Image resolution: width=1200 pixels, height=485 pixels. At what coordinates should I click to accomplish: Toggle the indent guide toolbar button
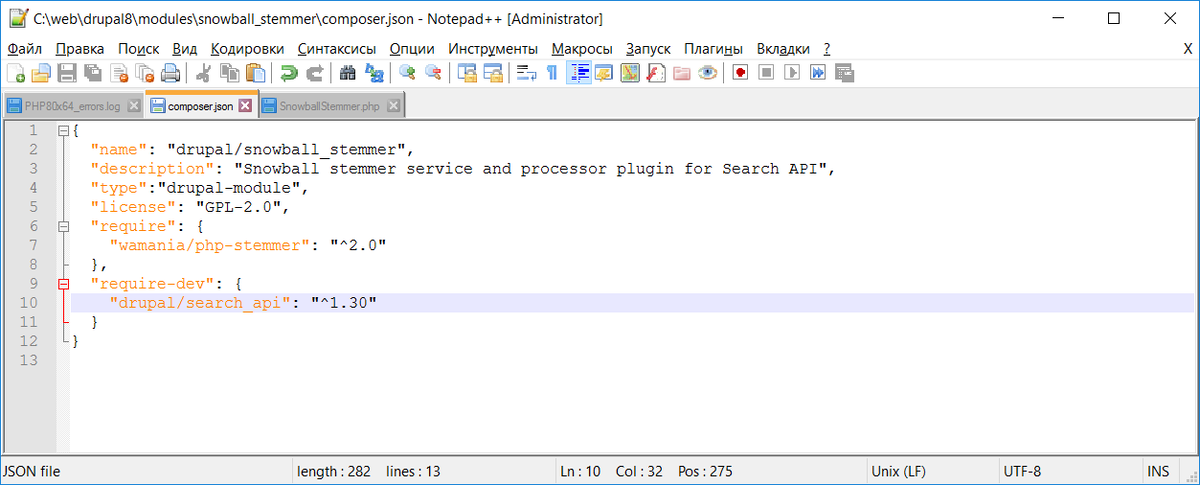click(x=578, y=72)
